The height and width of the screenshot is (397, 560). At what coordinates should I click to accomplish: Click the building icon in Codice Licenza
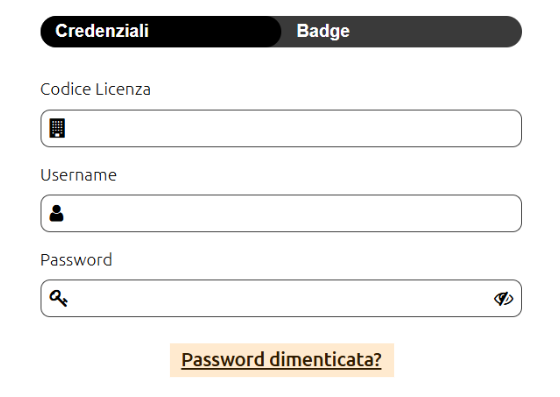[57, 128]
